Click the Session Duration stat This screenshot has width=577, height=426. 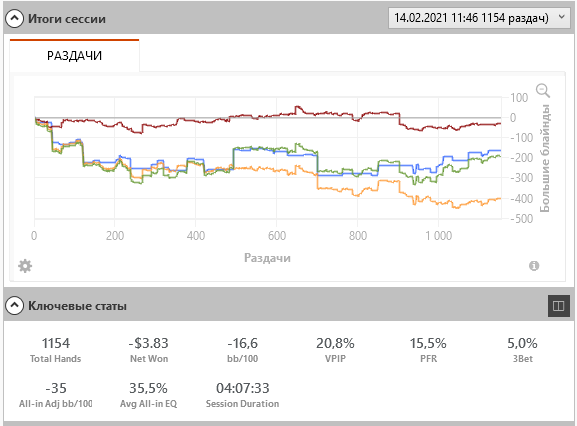243,395
